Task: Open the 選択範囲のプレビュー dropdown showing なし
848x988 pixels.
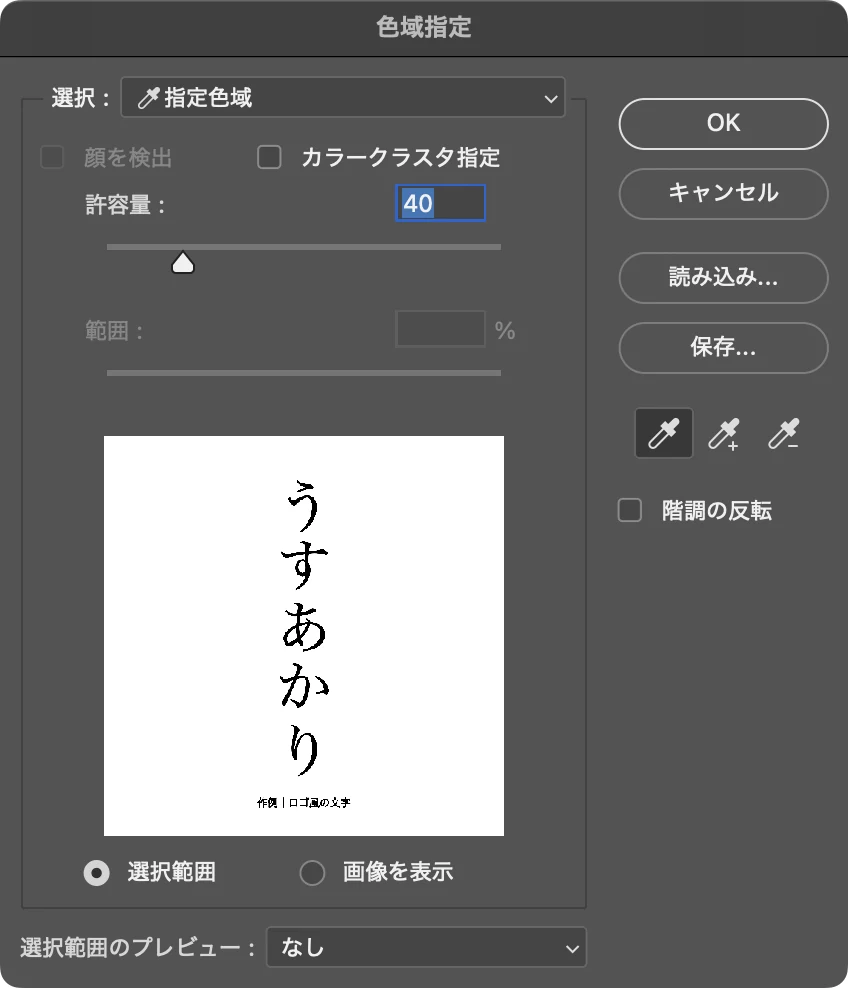Action: coord(427,947)
